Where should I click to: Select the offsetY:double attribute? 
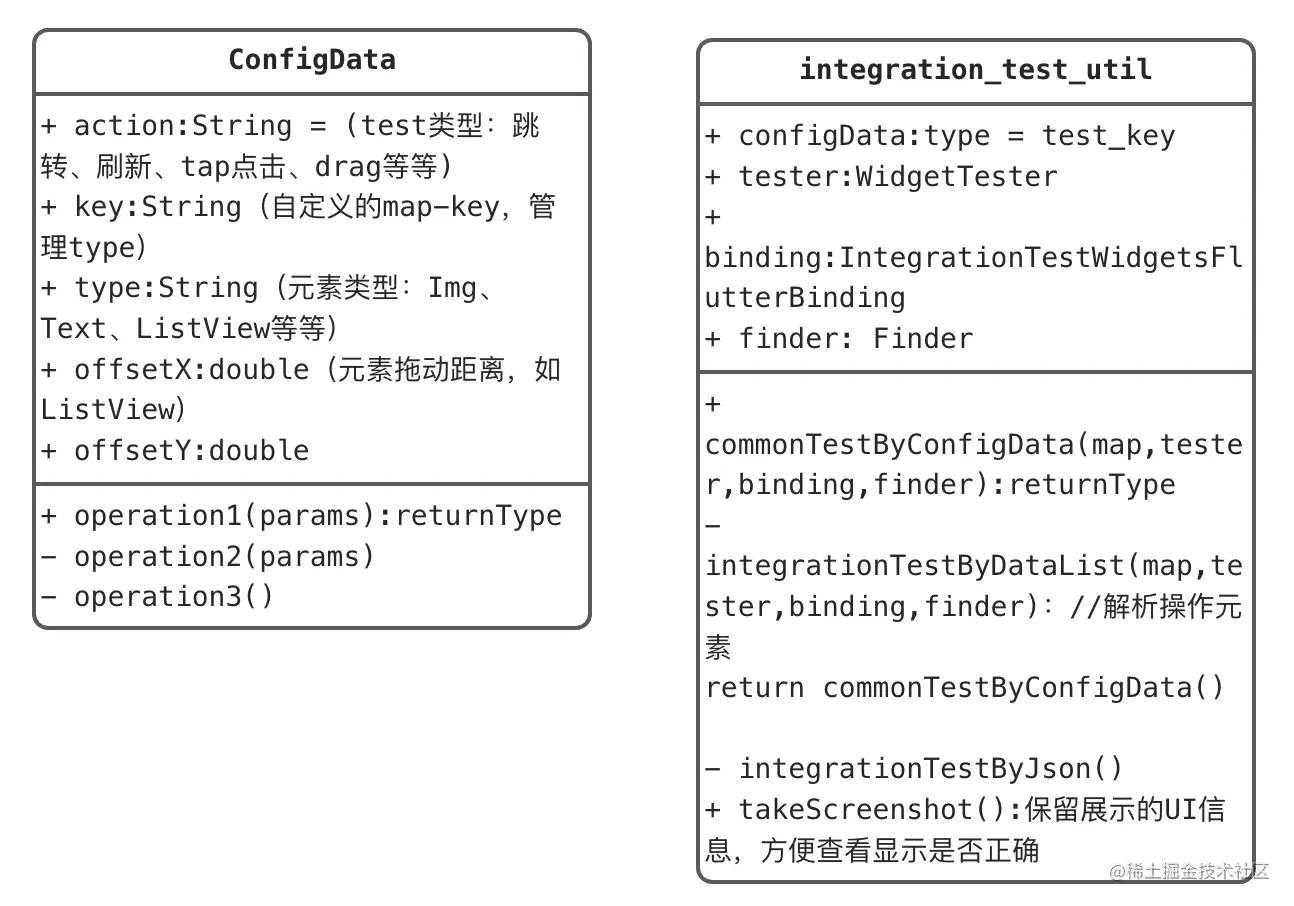[175, 450]
